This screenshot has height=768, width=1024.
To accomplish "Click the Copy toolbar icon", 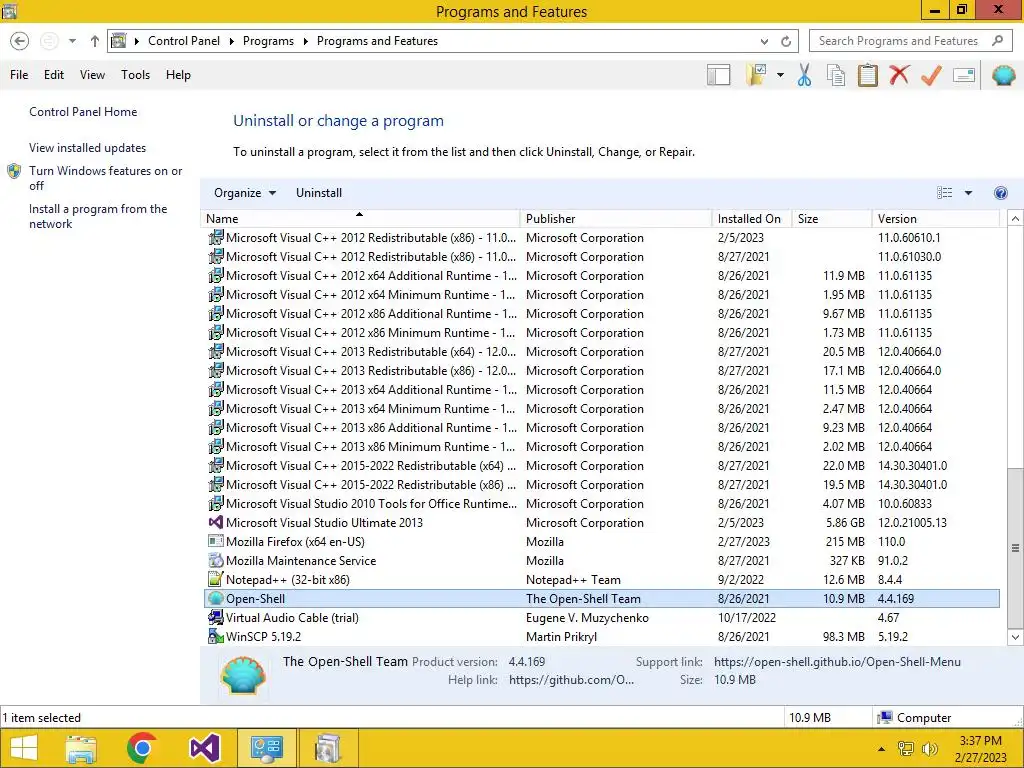I will (836, 75).
